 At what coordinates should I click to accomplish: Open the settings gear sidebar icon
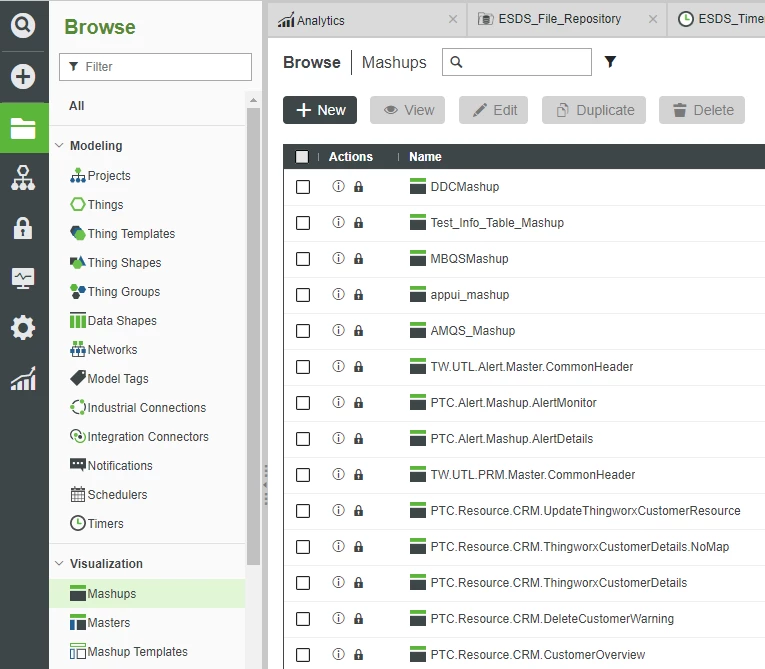[23, 328]
